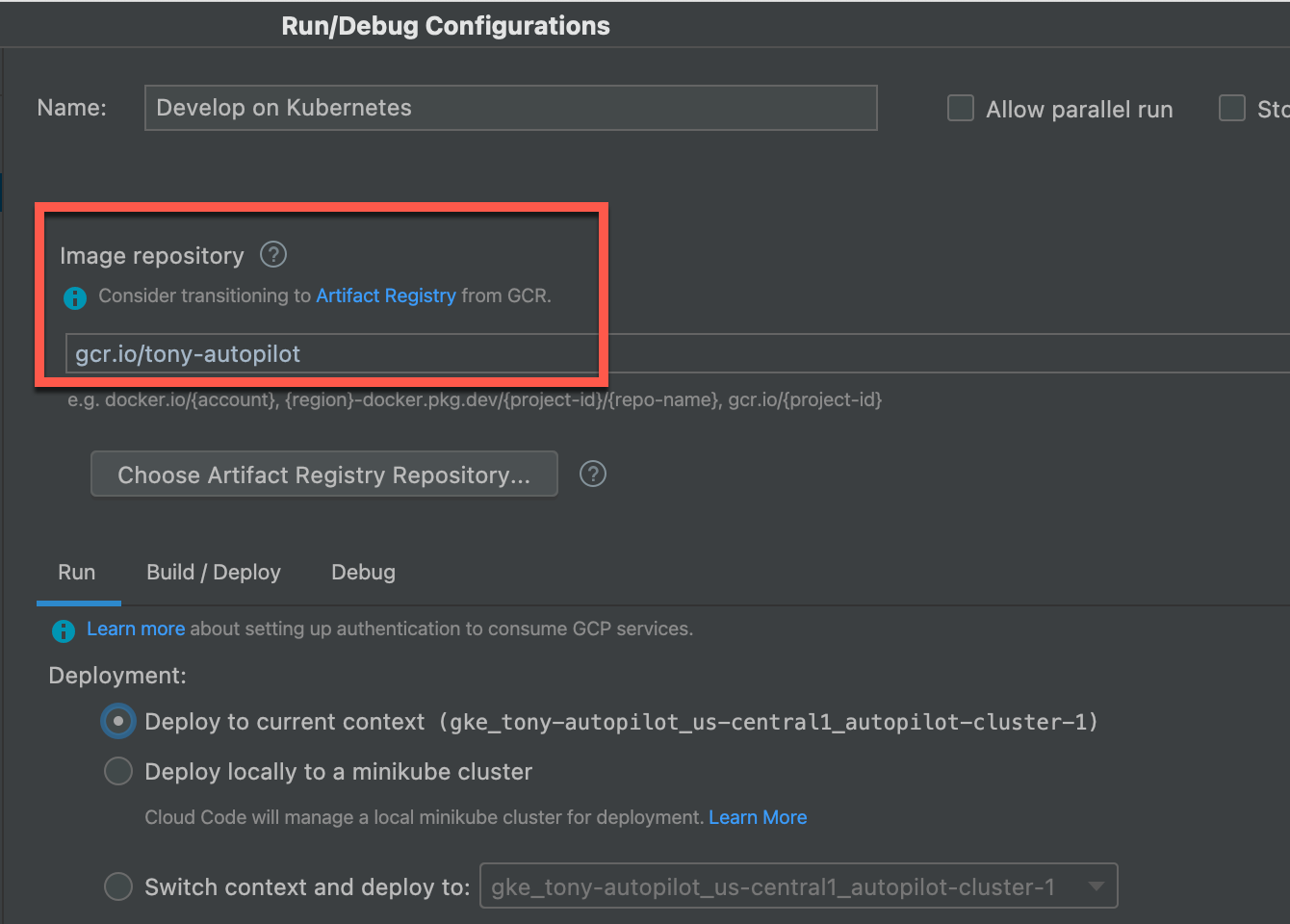This screenshot has width=1290, height=924.
Task: Click the example repository format hint text
Action: 475,399
